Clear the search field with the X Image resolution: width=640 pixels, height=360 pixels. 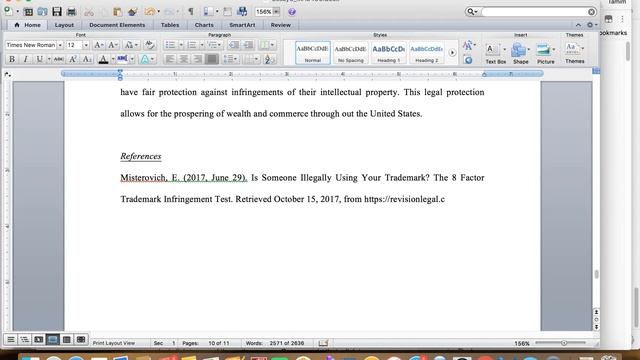coord(591,12)
